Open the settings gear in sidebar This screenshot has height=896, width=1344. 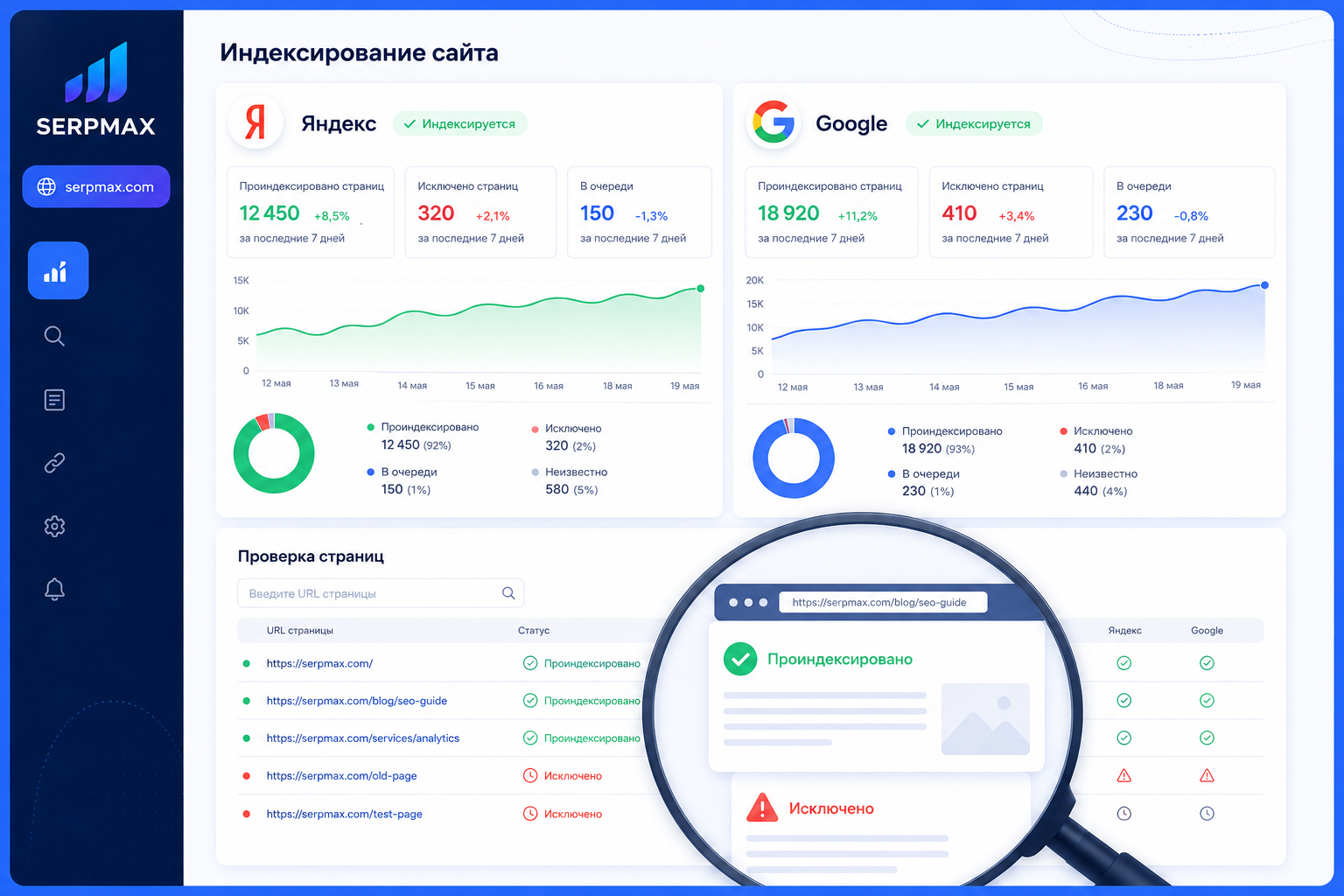pyautogui.click(x=54, y=526)
